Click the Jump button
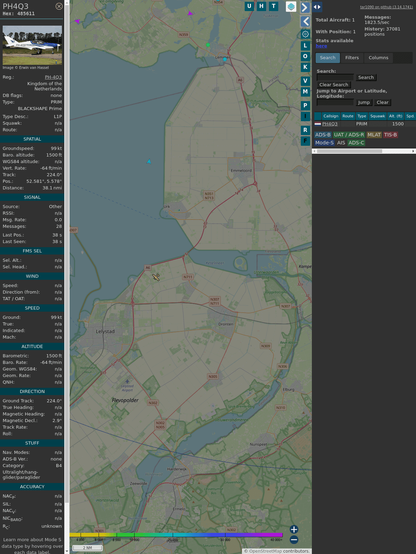The height and width of the screenshot is (554, 416). pos(364,102)
